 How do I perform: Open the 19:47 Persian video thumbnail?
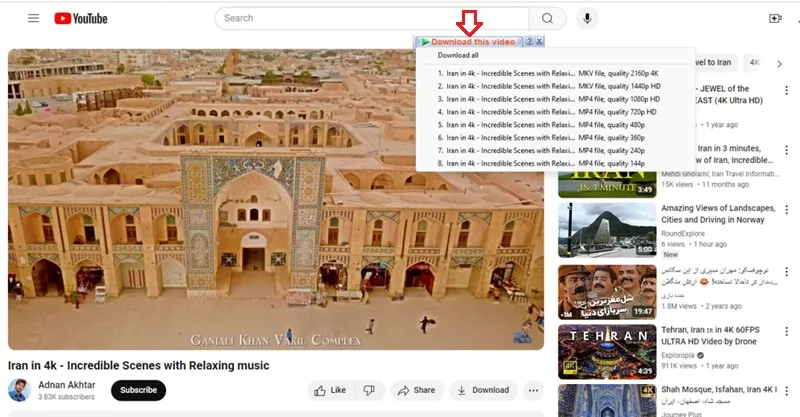tap(607, 292)
